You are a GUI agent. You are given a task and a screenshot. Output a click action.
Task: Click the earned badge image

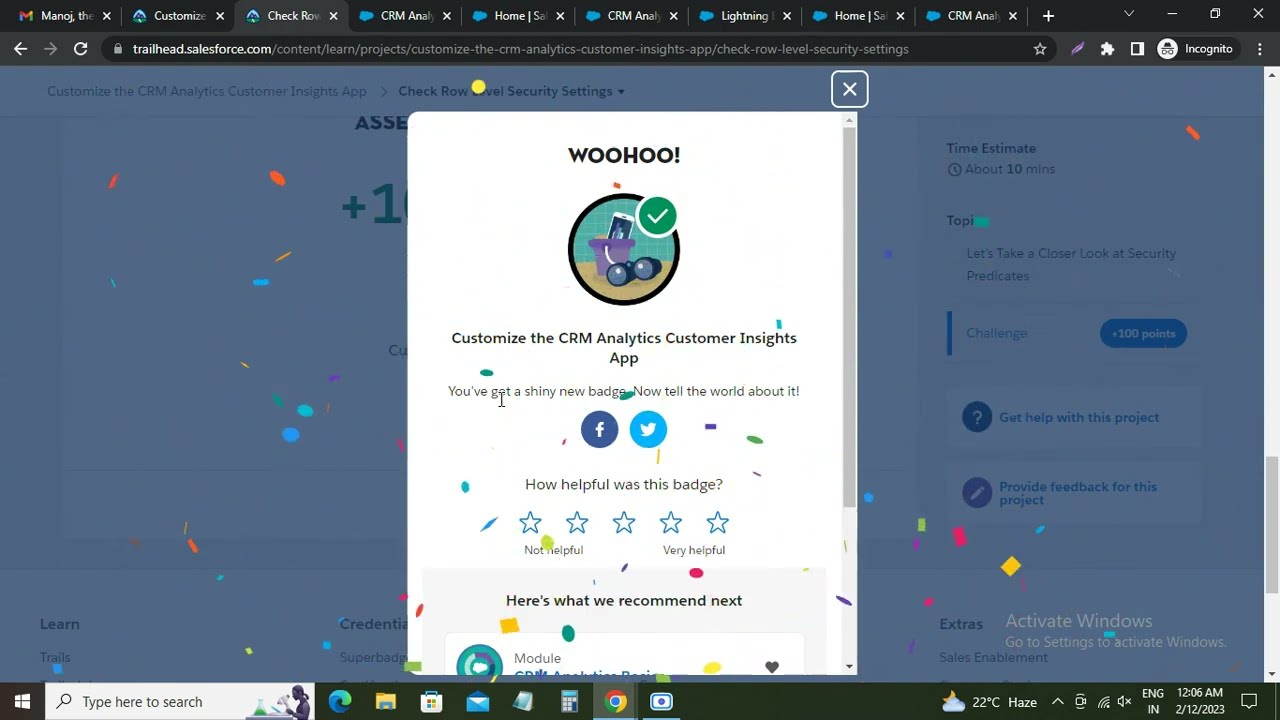(x=624, y=249)
